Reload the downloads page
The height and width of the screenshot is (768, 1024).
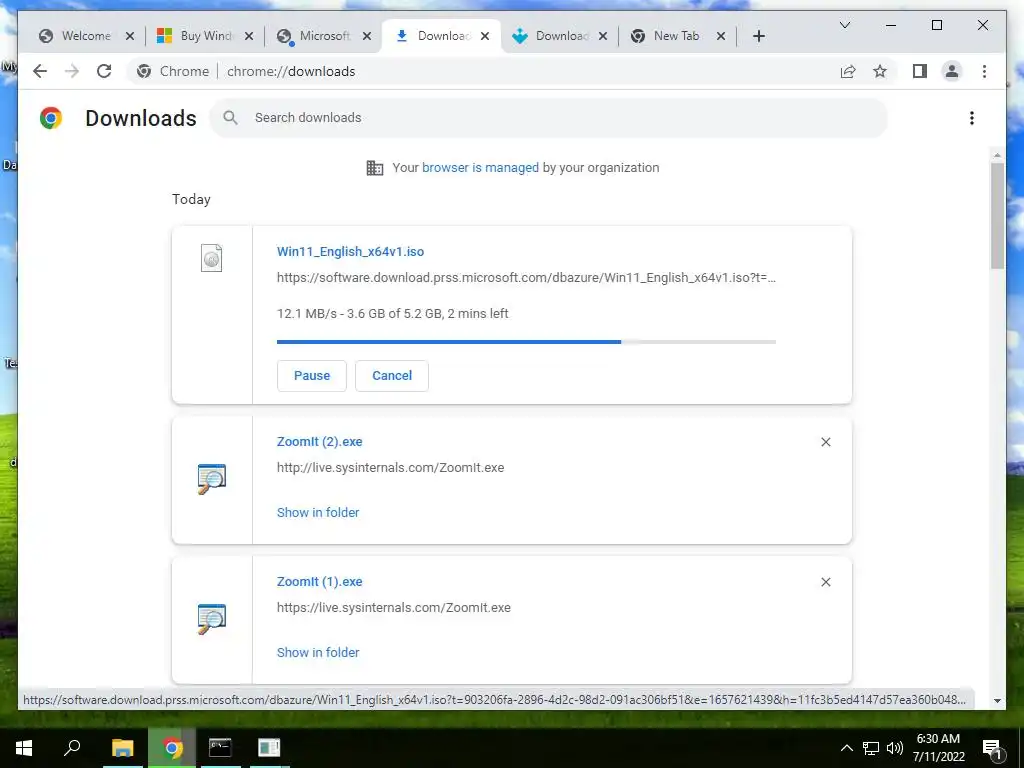point(104,71)
